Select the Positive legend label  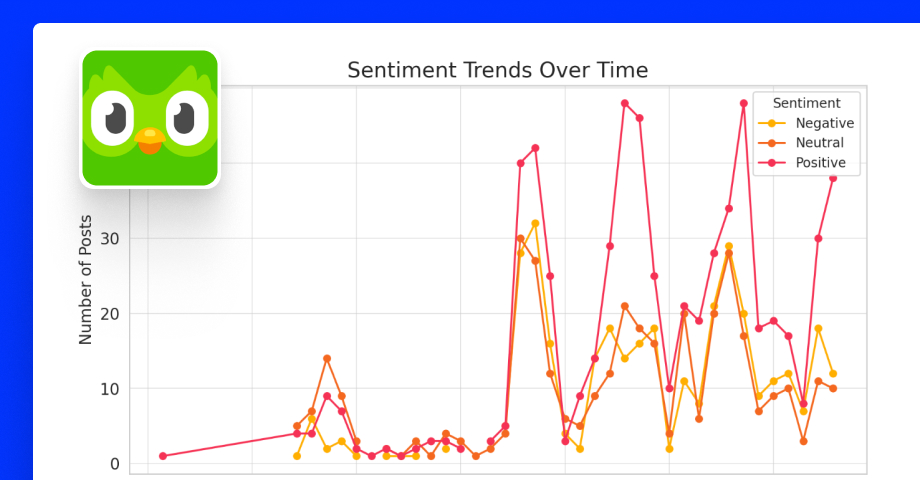[820, 163]
